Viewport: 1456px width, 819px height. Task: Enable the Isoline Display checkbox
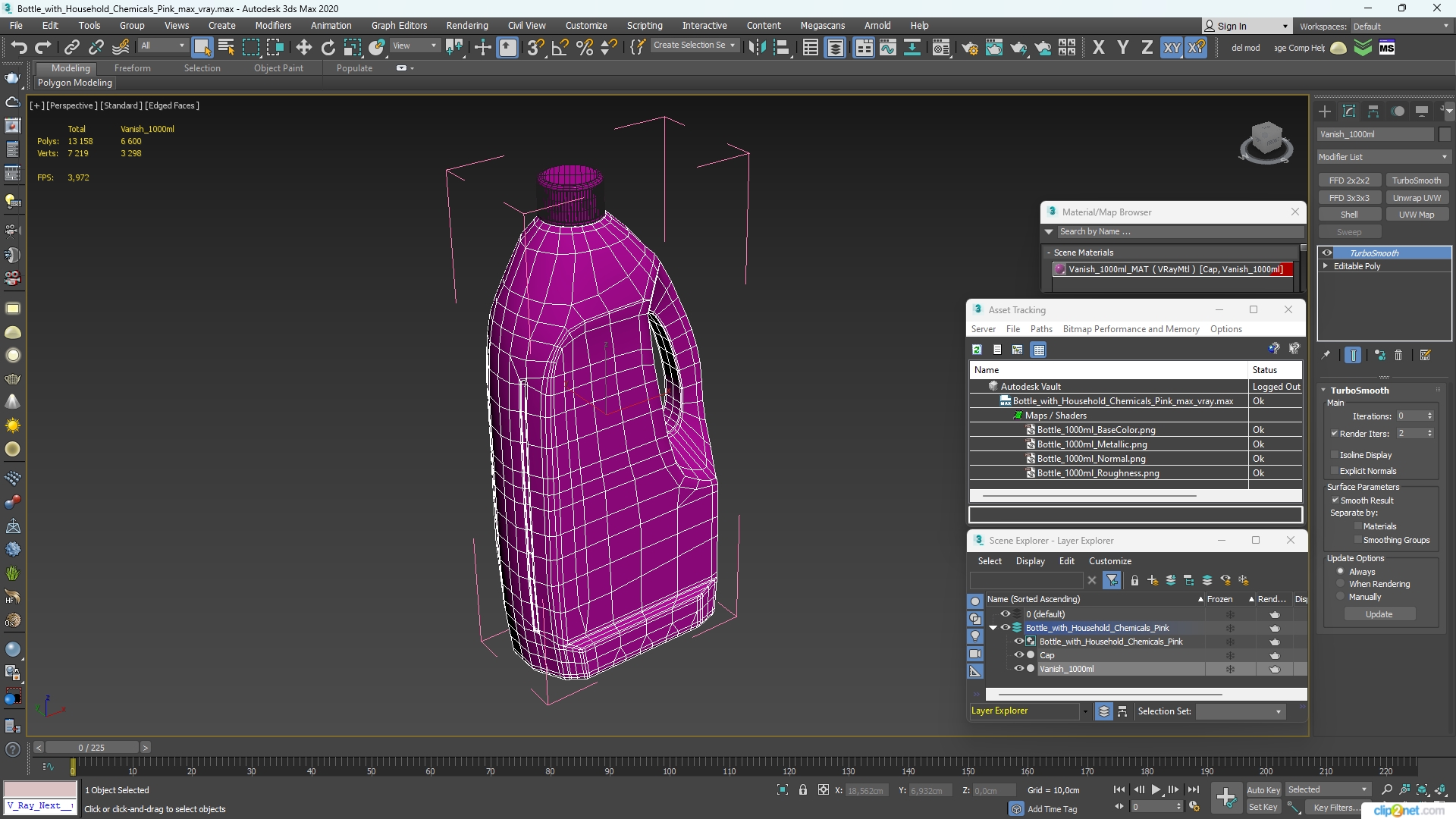1335,455
